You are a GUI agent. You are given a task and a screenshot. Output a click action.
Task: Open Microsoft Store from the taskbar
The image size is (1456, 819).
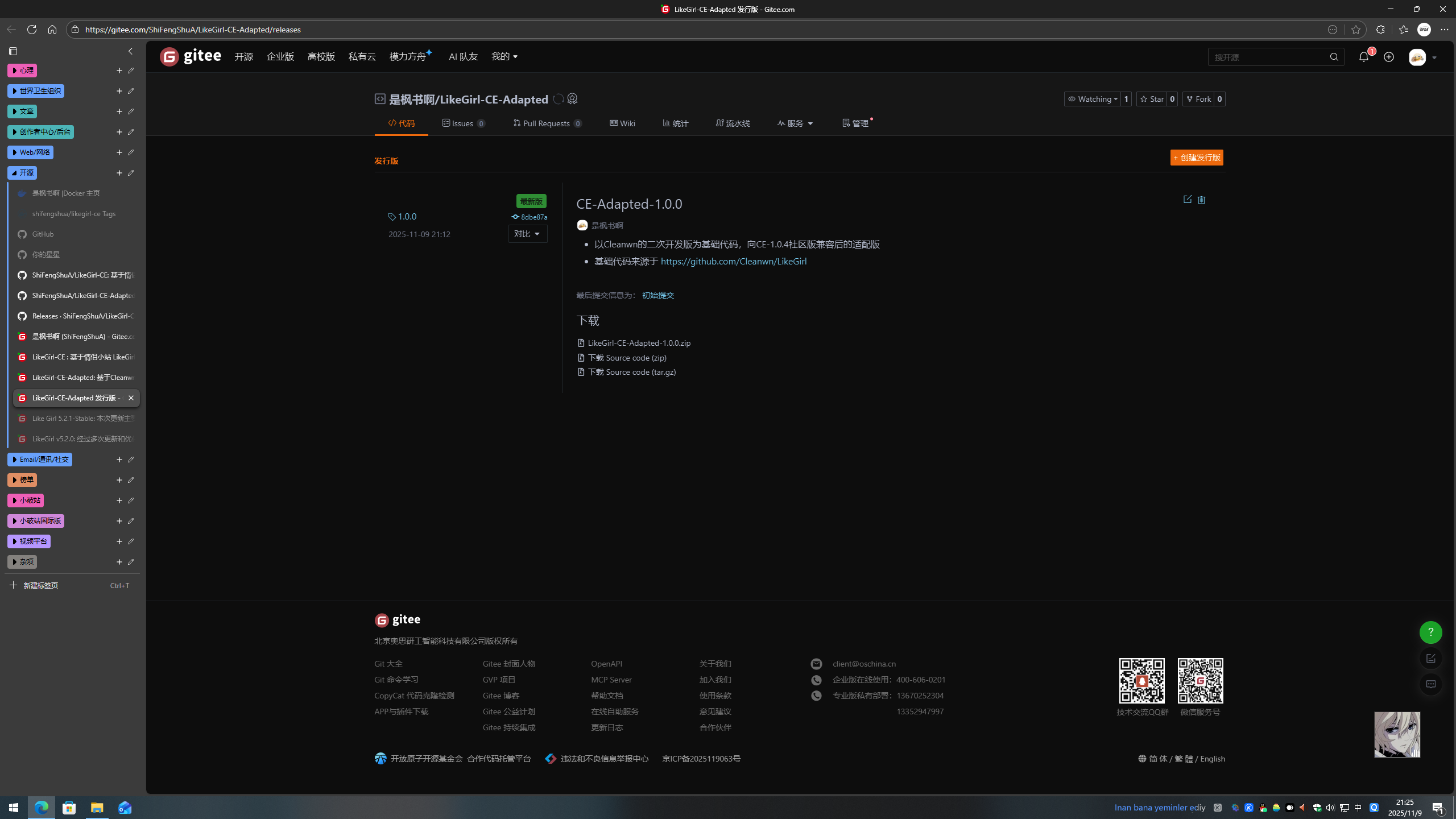pyautogui.click(x=69, y=808)
